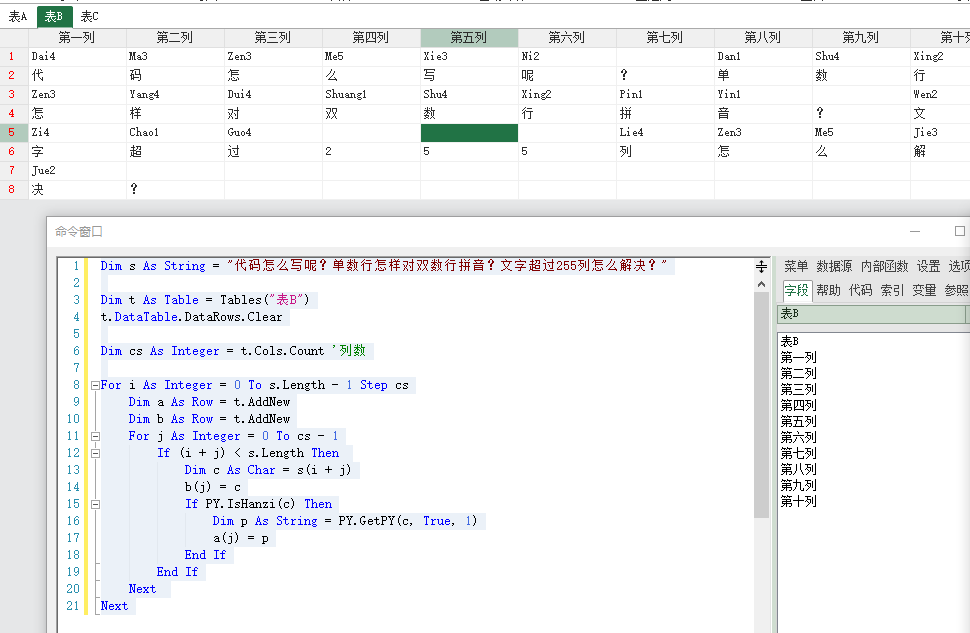Click the cell containing 'Dai4'
Image resolution: width=970 pixels, height=633 pixels.
click(x=77, y=56)
